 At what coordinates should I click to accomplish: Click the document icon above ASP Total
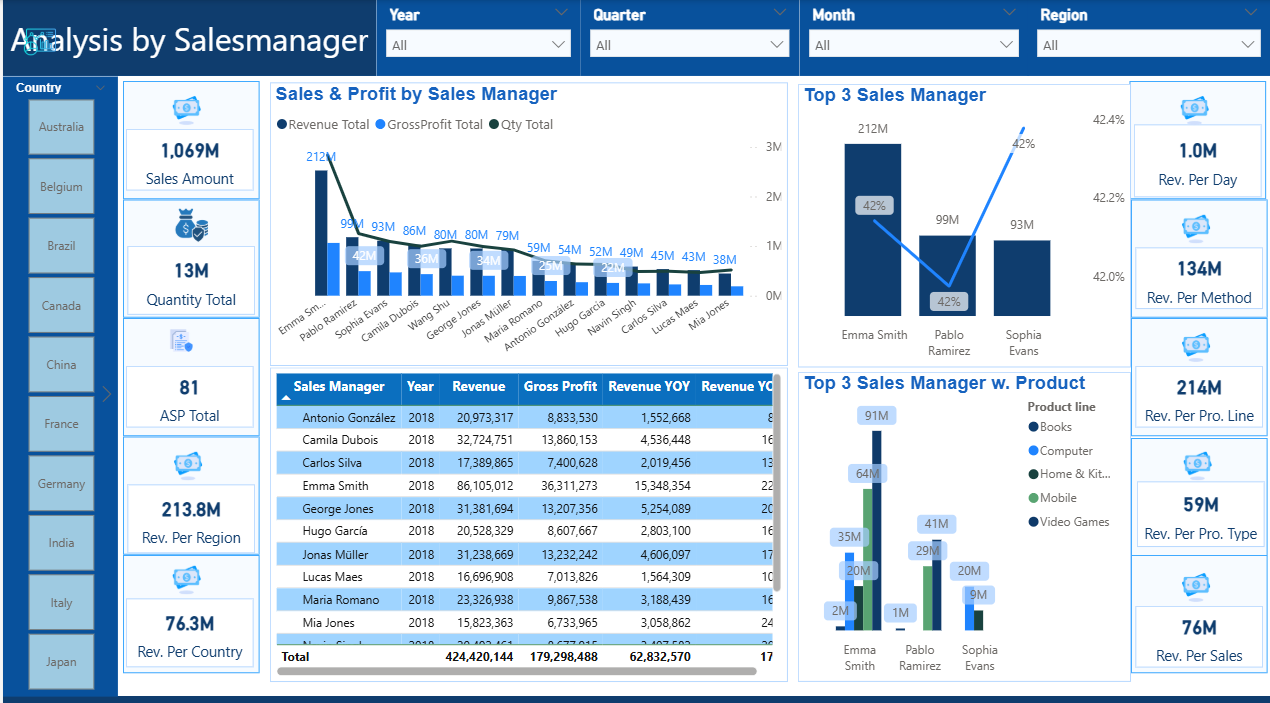click(181, 342)
